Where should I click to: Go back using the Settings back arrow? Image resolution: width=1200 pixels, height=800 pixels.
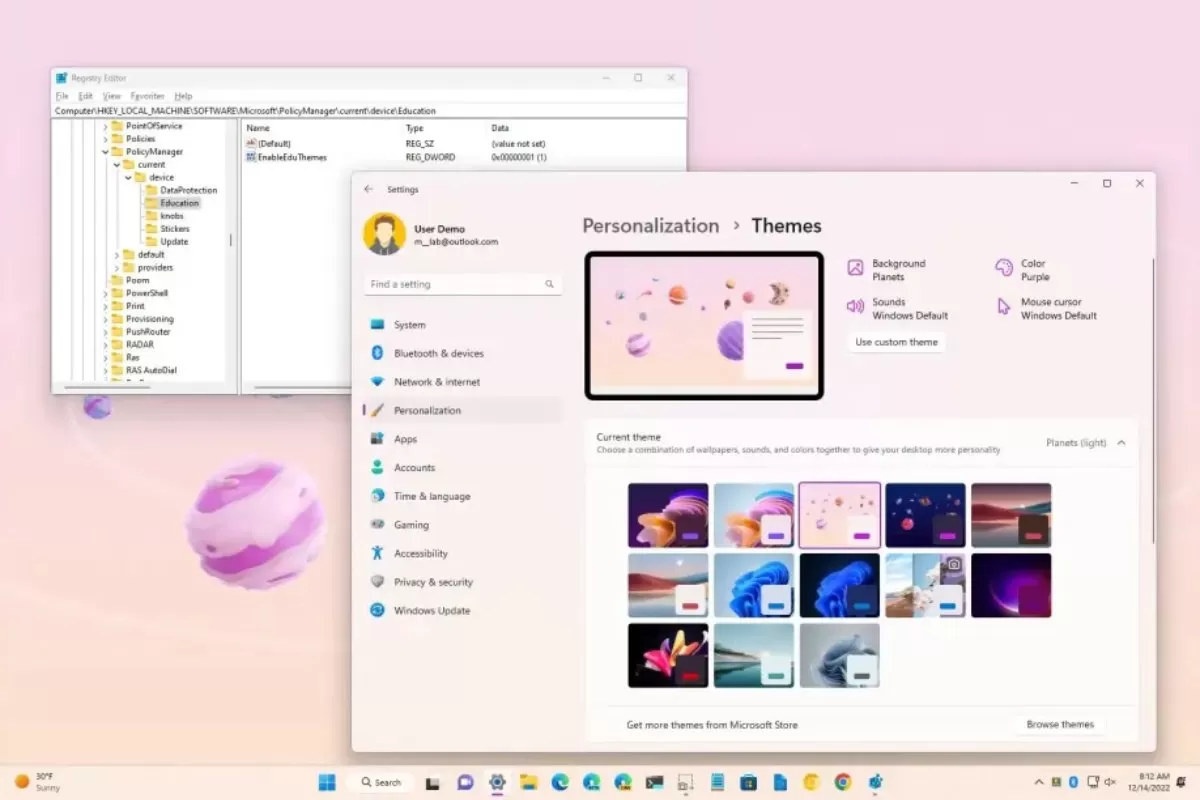369,189
